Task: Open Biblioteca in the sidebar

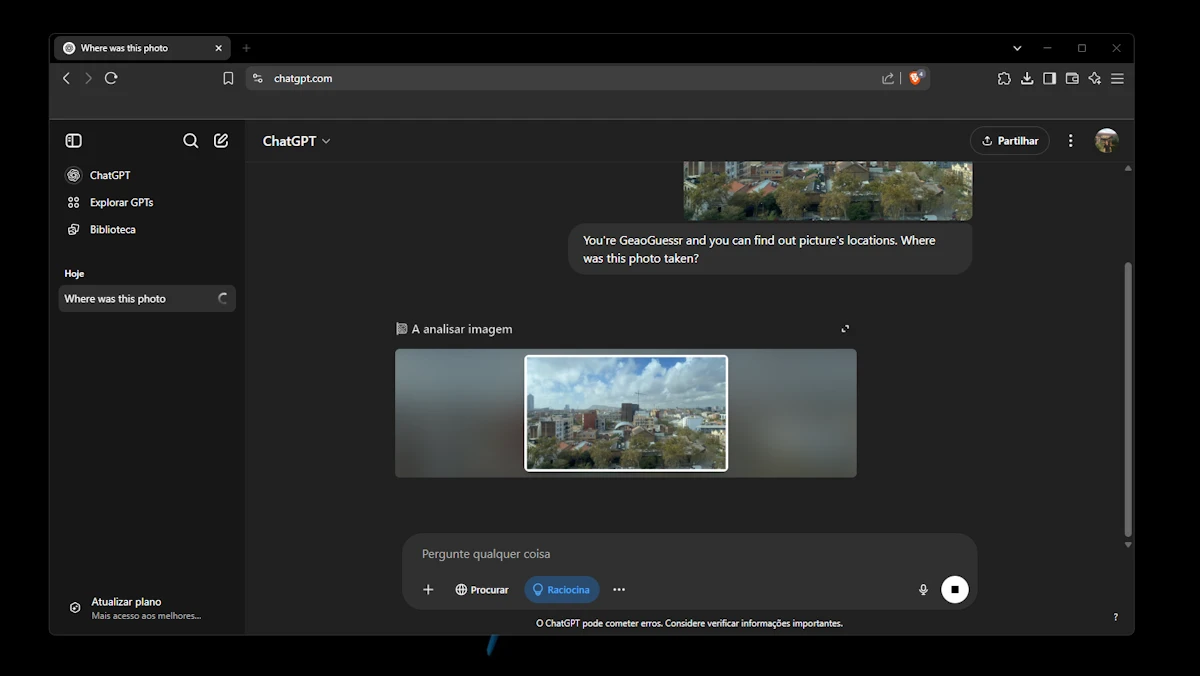Action: pyautogui.click(x=112, y=229)
